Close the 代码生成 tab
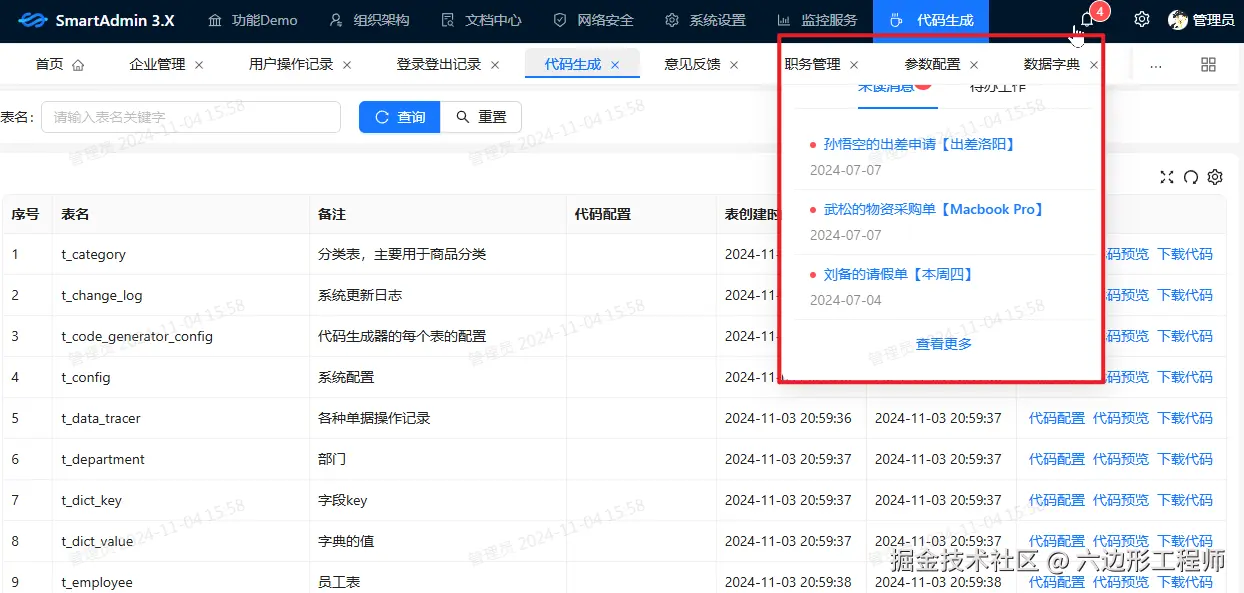This screenshot has height=593, width=1244. 615,65
